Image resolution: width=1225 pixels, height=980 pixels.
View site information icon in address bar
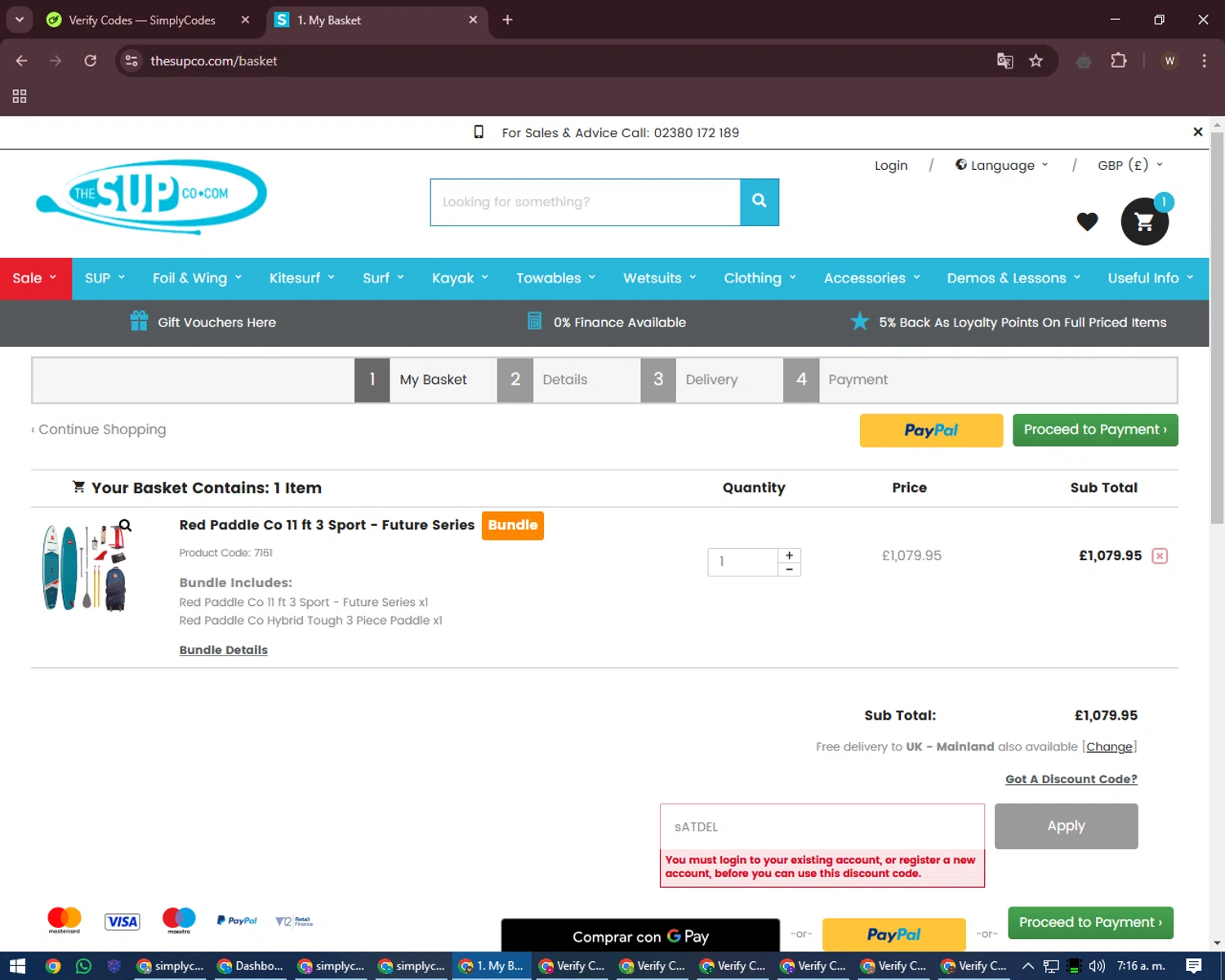click(x=131, y=61)
